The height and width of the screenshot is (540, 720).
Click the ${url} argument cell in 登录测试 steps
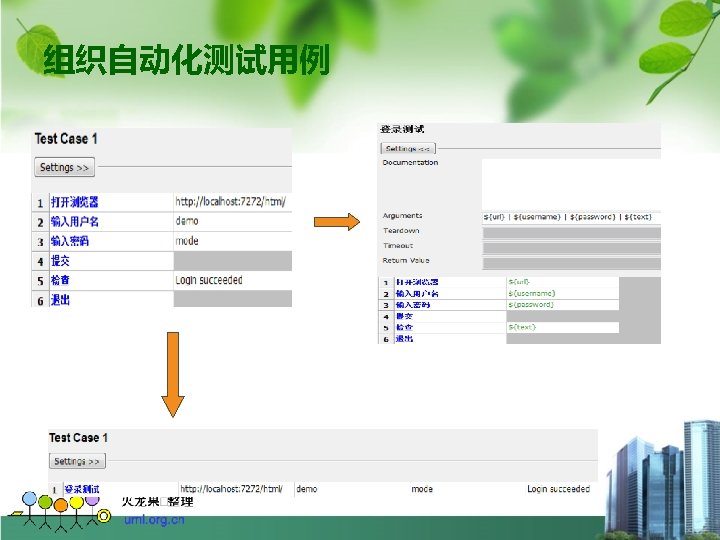point(562,282)
